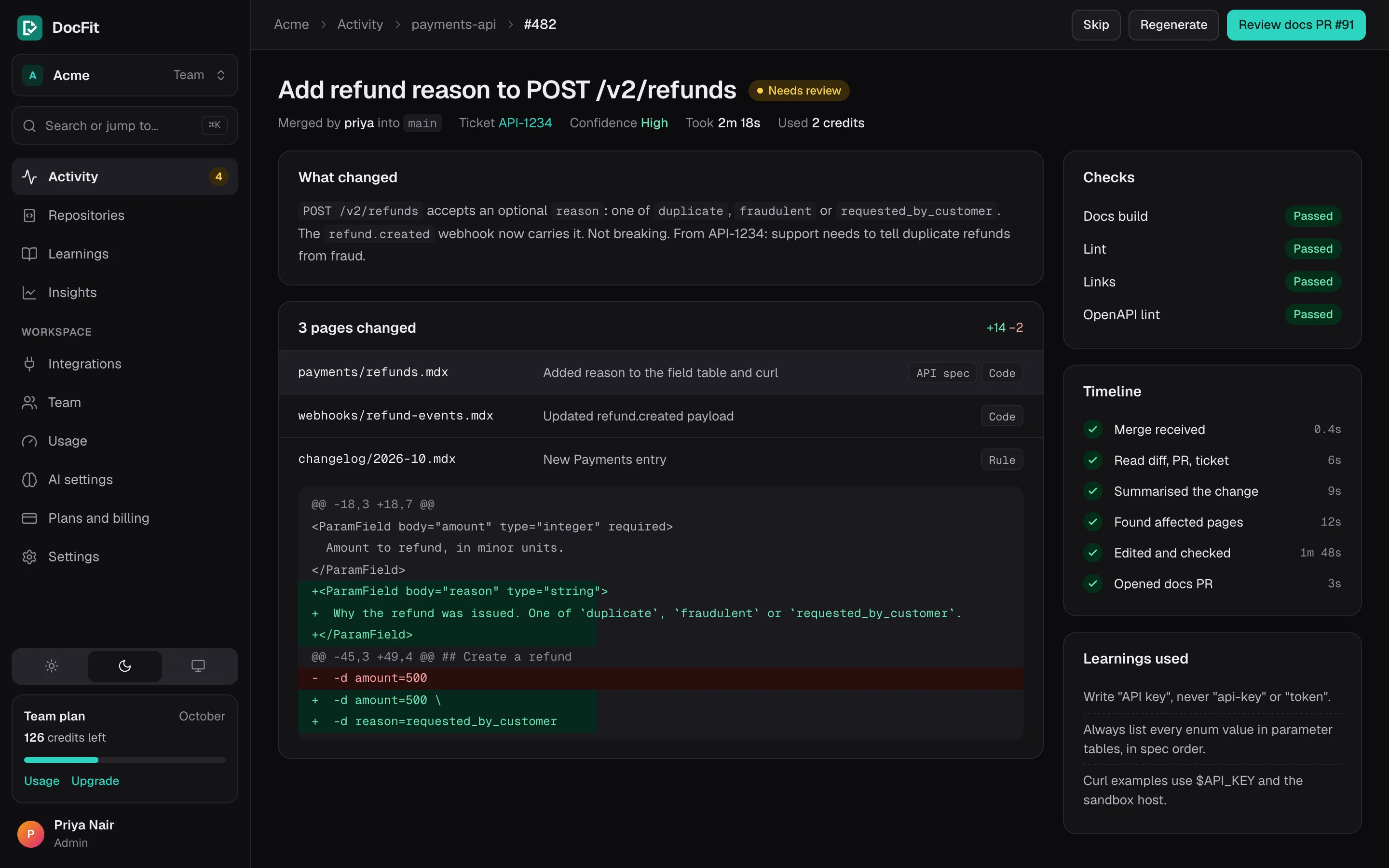This screenshot has width=1389, height=868.
Task: Focus the Search or jump to field
Action: (x=124, y=126)
